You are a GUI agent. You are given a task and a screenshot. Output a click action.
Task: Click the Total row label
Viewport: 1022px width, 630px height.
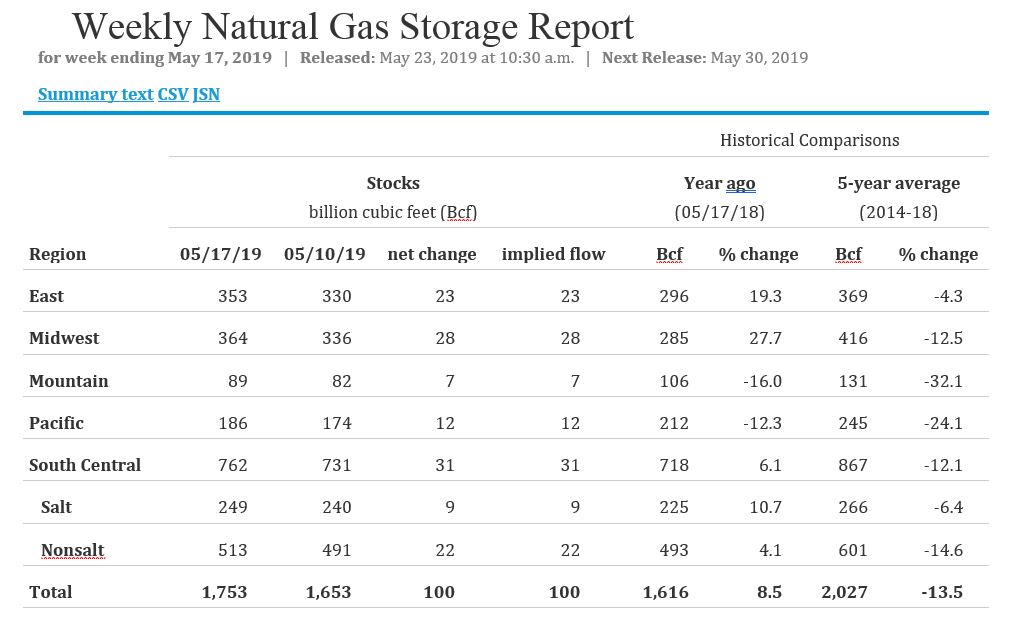50,592
